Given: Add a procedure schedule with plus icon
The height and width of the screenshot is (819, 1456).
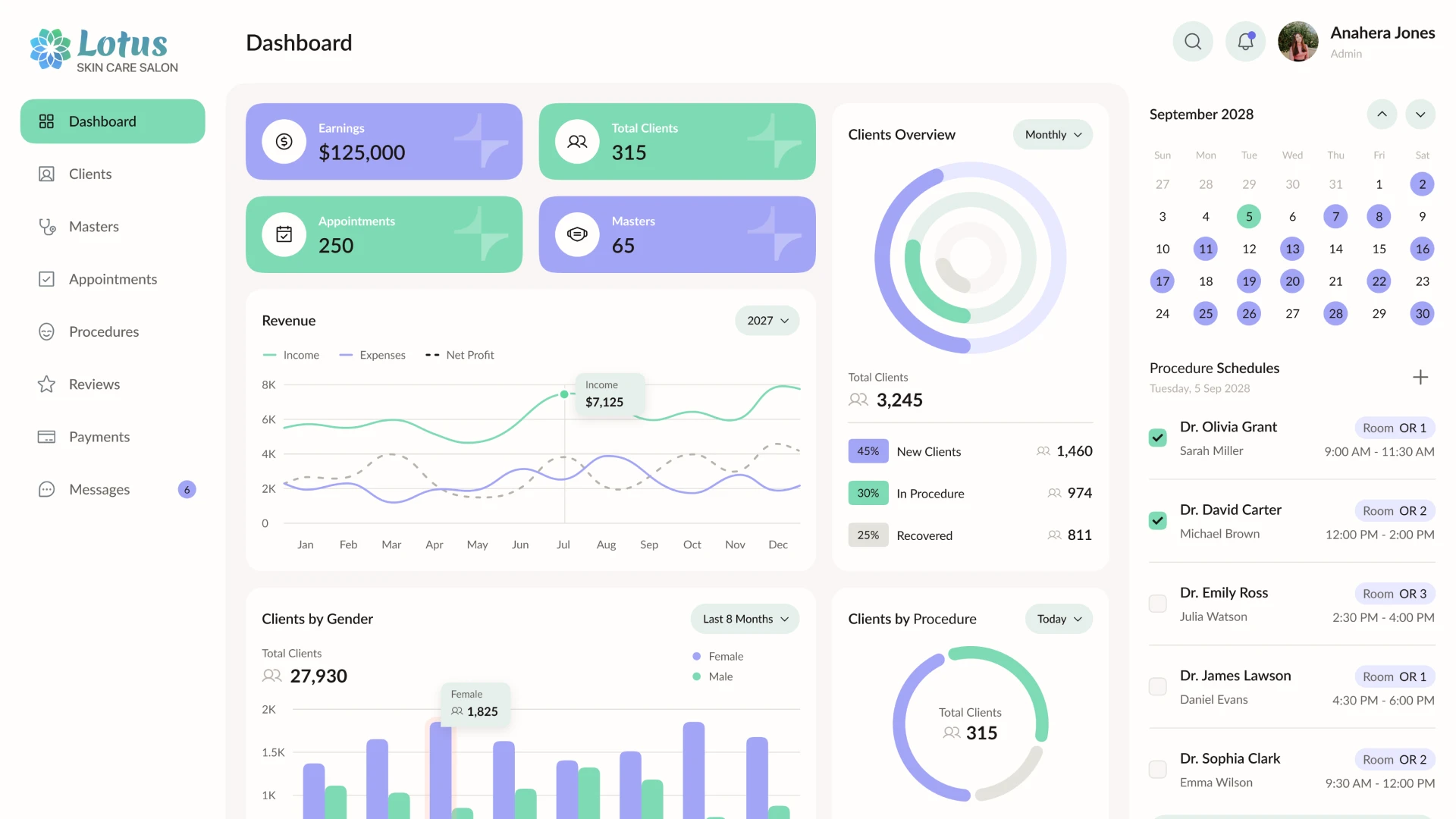Looking at the screenshot, I should [1420, 377].
